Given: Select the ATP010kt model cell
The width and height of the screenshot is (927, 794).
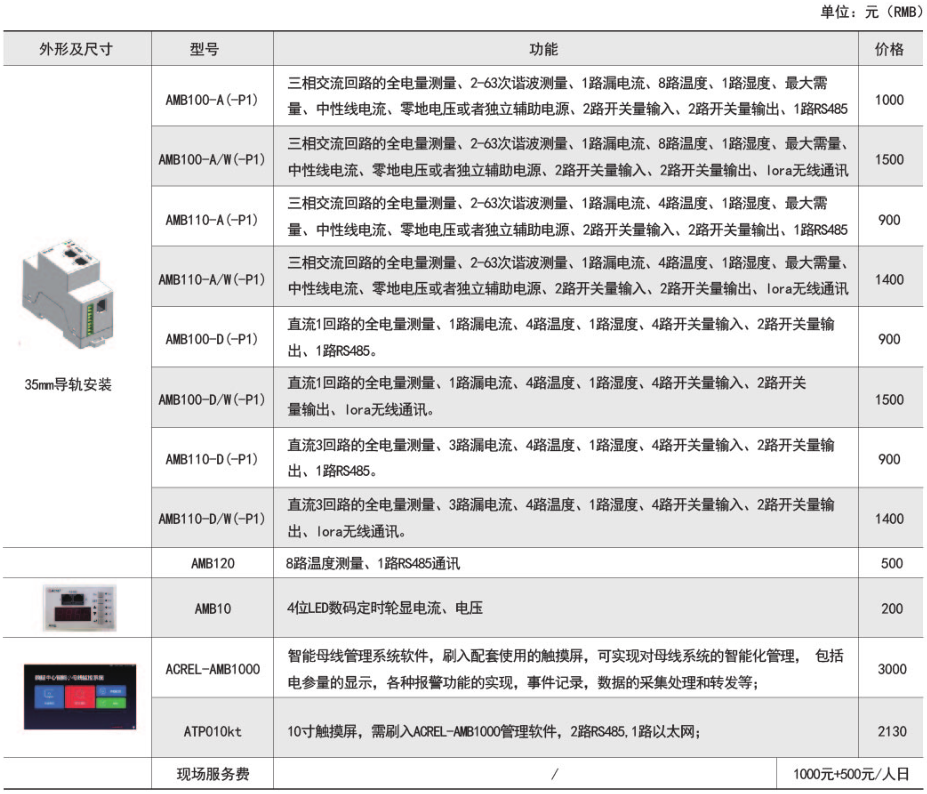Looking at the screenshot, I should (212, 732).
